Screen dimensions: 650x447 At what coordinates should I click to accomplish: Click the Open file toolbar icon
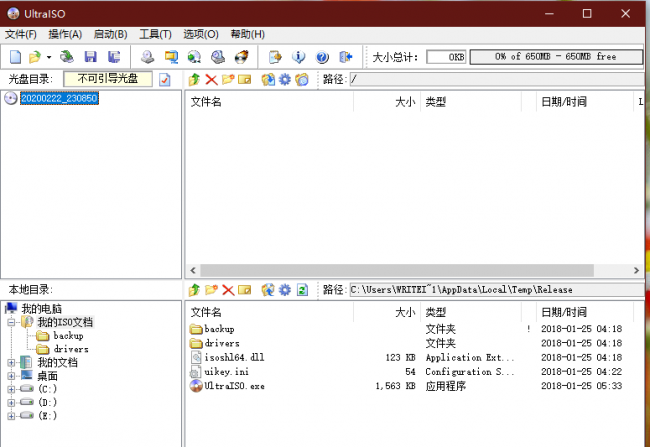pos(35,57)
